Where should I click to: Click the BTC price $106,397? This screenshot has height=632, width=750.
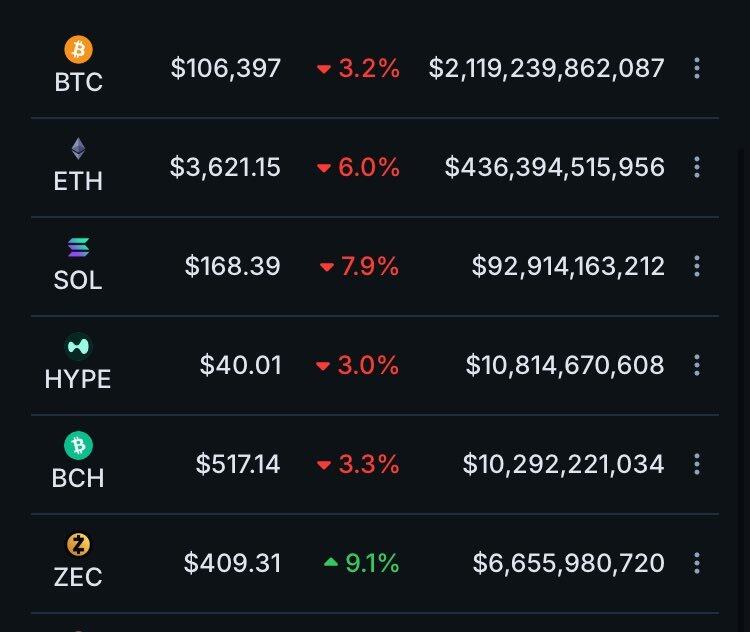(x=226, y=68)
